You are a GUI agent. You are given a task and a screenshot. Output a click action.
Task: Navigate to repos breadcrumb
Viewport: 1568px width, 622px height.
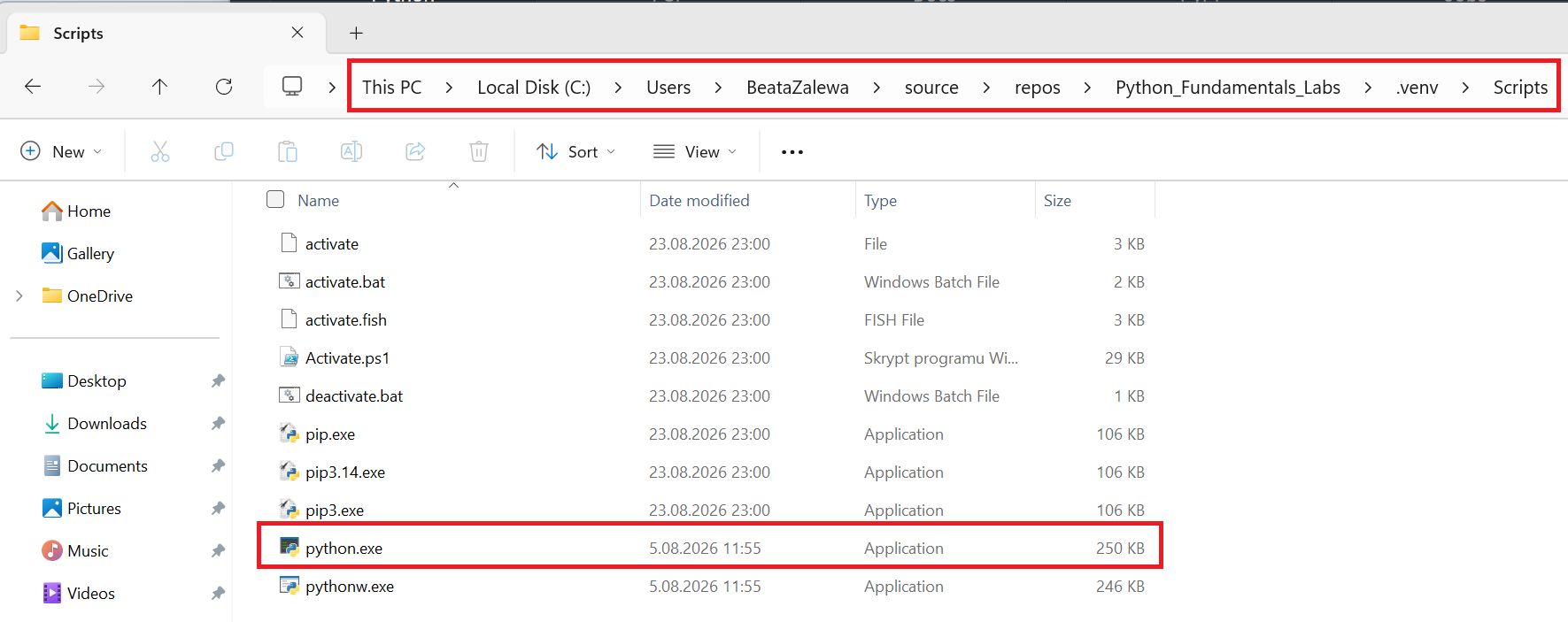1037,87
